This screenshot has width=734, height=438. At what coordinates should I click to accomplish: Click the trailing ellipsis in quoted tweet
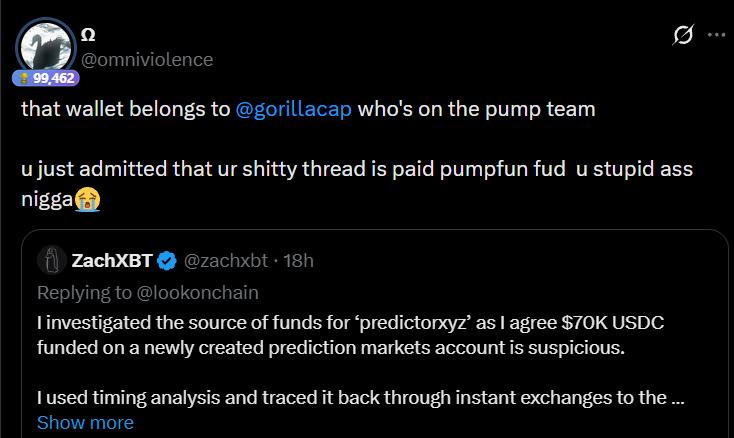click(677, 398)
